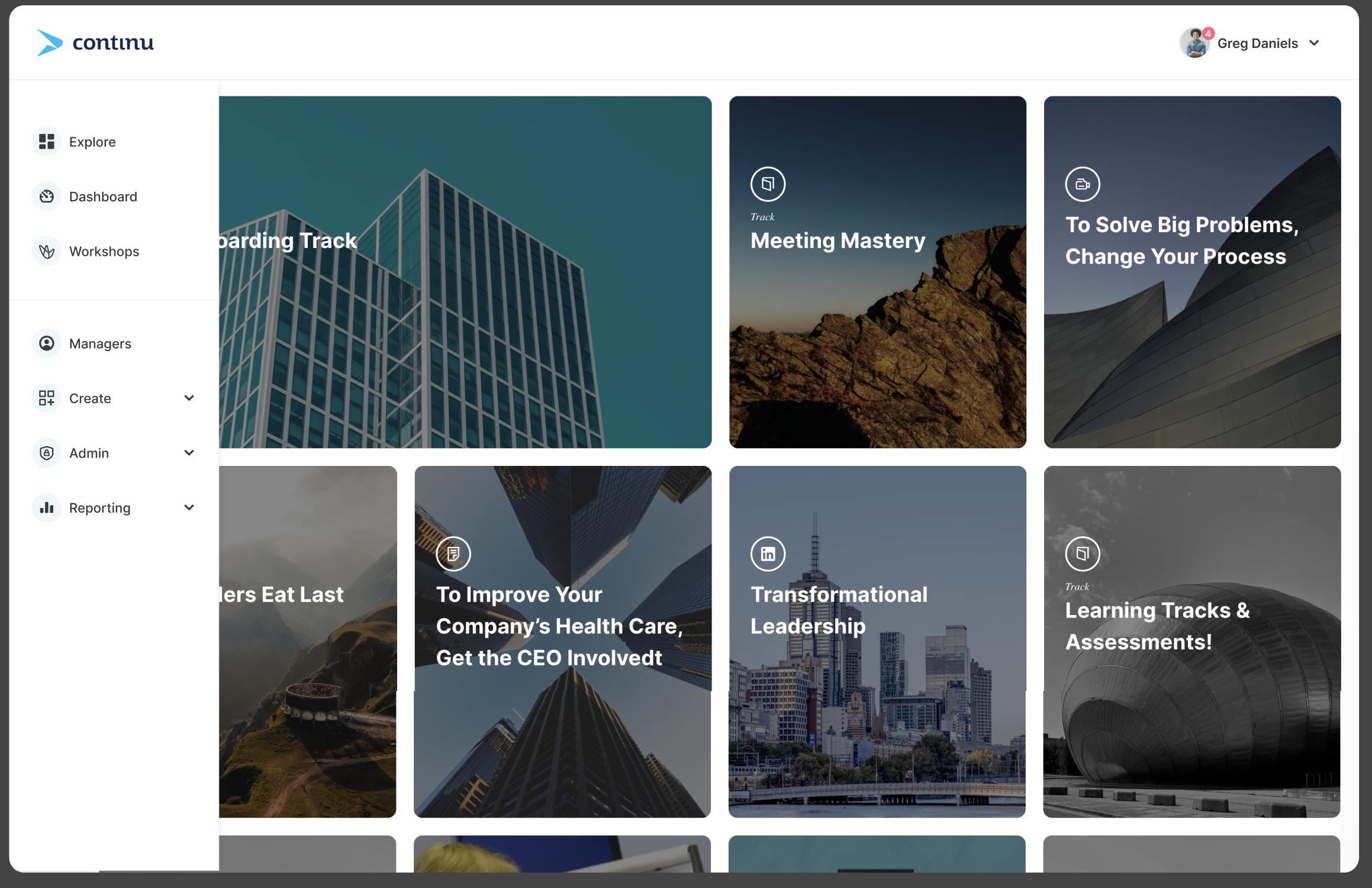Click the Dashboard gauge icon

click(47, 197)
